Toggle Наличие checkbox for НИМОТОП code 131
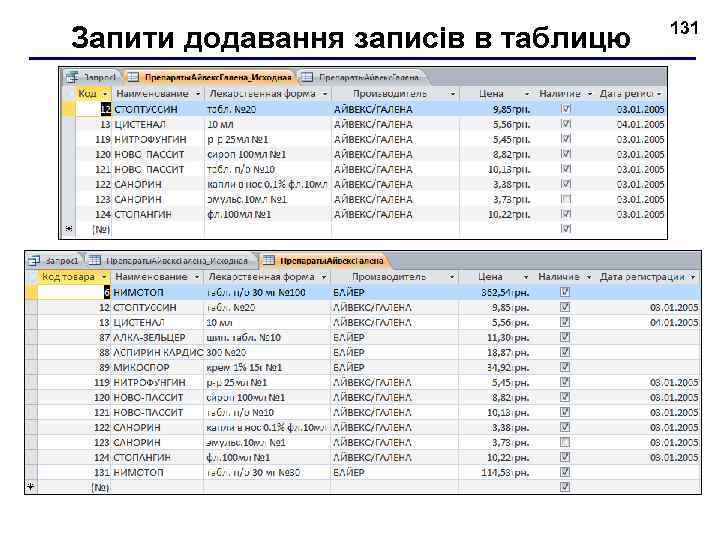Image resolution: width=720 pixels, height=540 pixels. pos(565,472)
